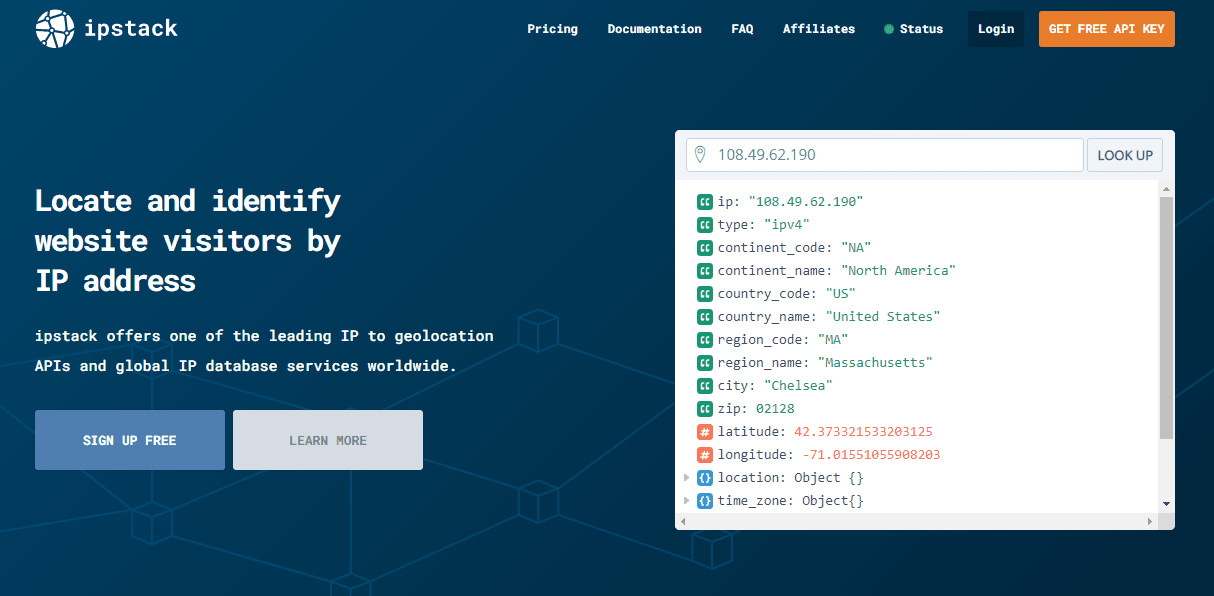Click the value "North America"

click(898, 271)
